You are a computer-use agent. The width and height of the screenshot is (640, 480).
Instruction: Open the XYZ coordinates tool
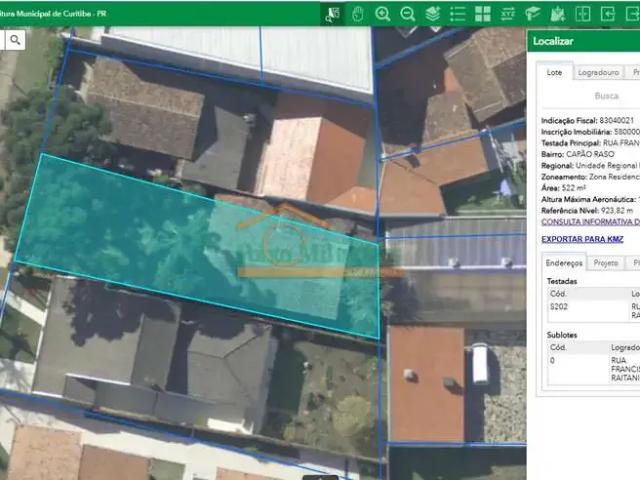click(x=508, y=14)
